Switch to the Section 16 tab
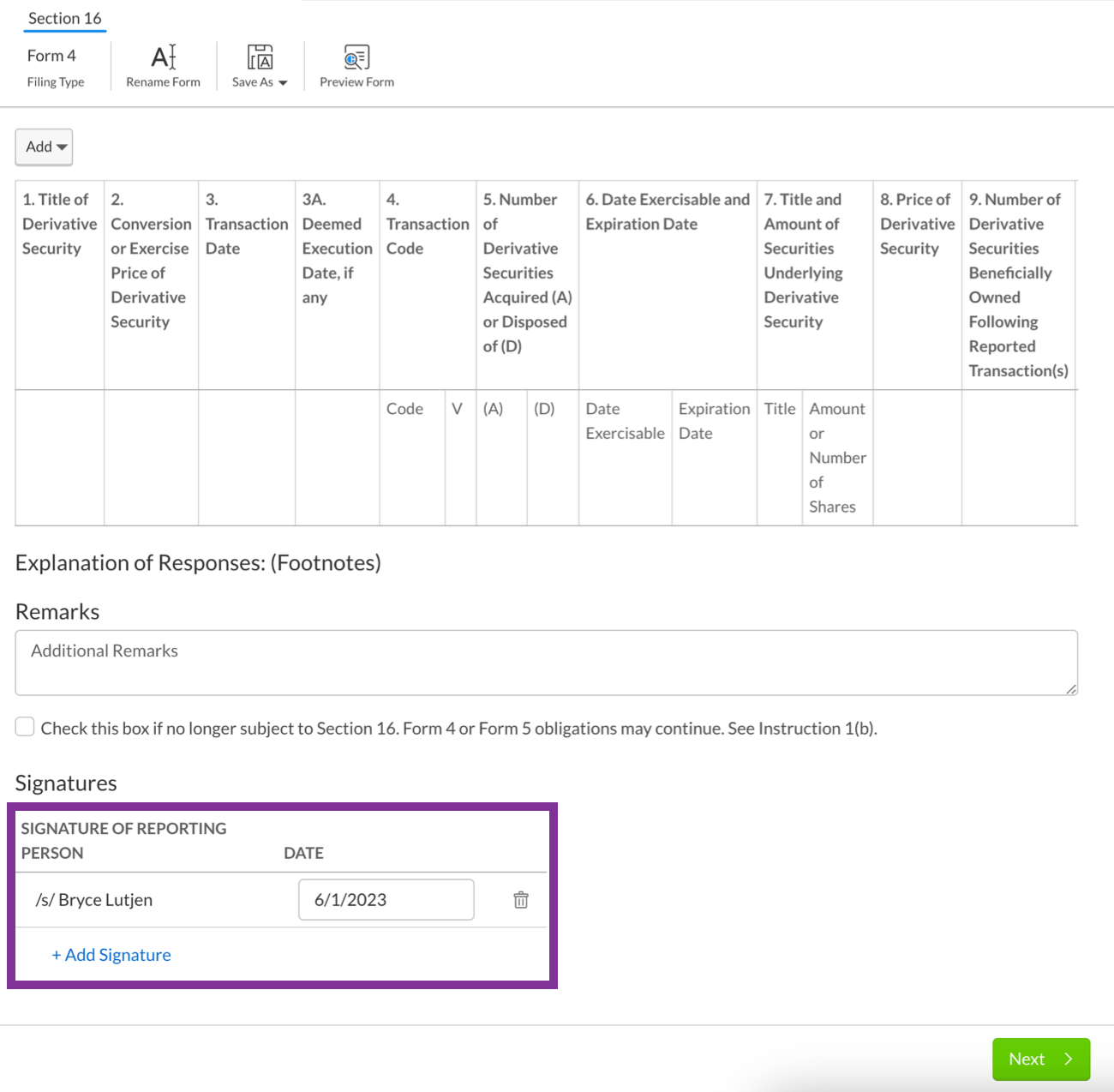Image resolution: width=1114 pixels, height=1092 pixels. pos(64,18)
